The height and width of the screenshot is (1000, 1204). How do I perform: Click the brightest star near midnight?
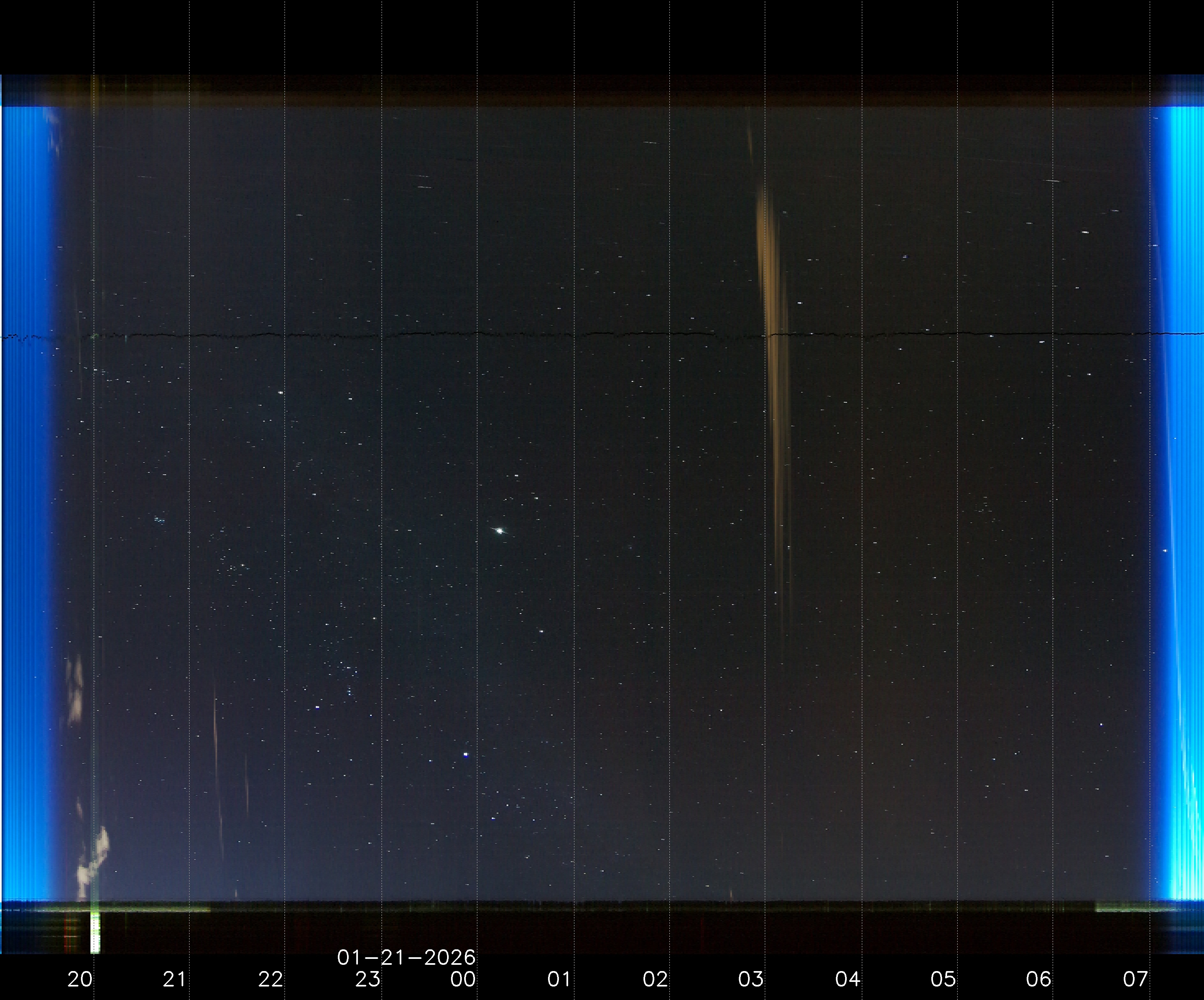[x=500, y=531]
